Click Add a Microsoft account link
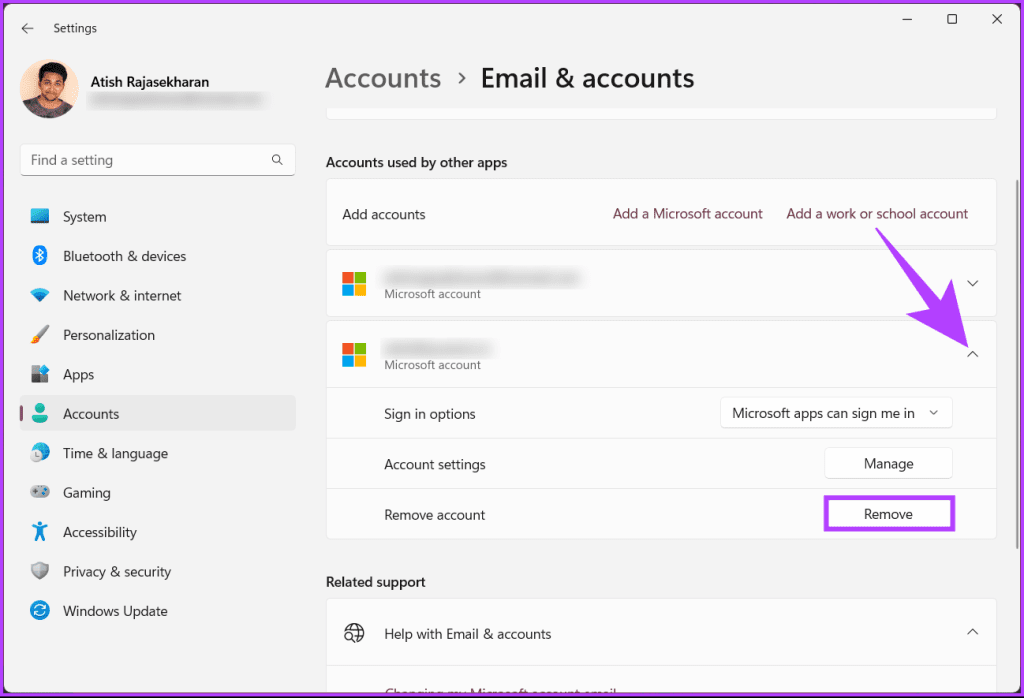 (687, 213)
